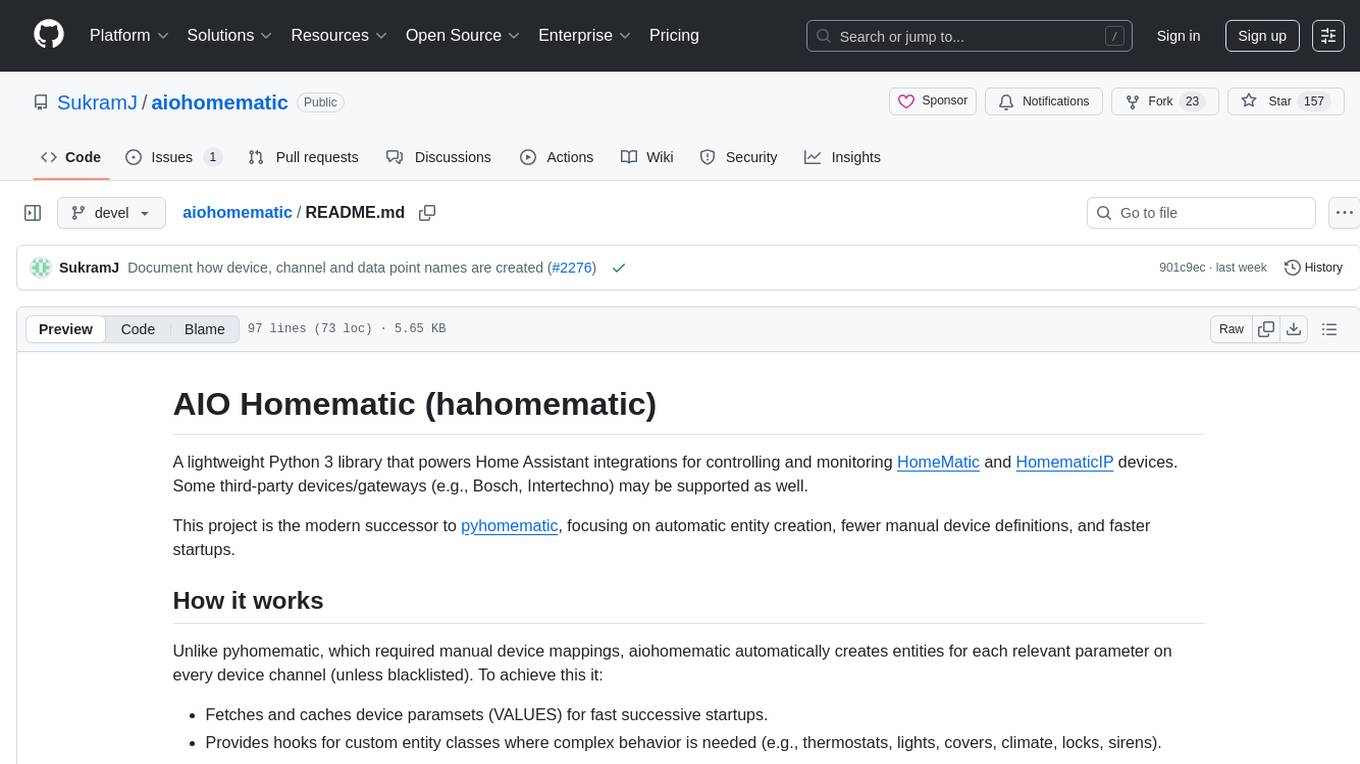Open the Insights tab
1360x764 pixels.
[842, 157]
